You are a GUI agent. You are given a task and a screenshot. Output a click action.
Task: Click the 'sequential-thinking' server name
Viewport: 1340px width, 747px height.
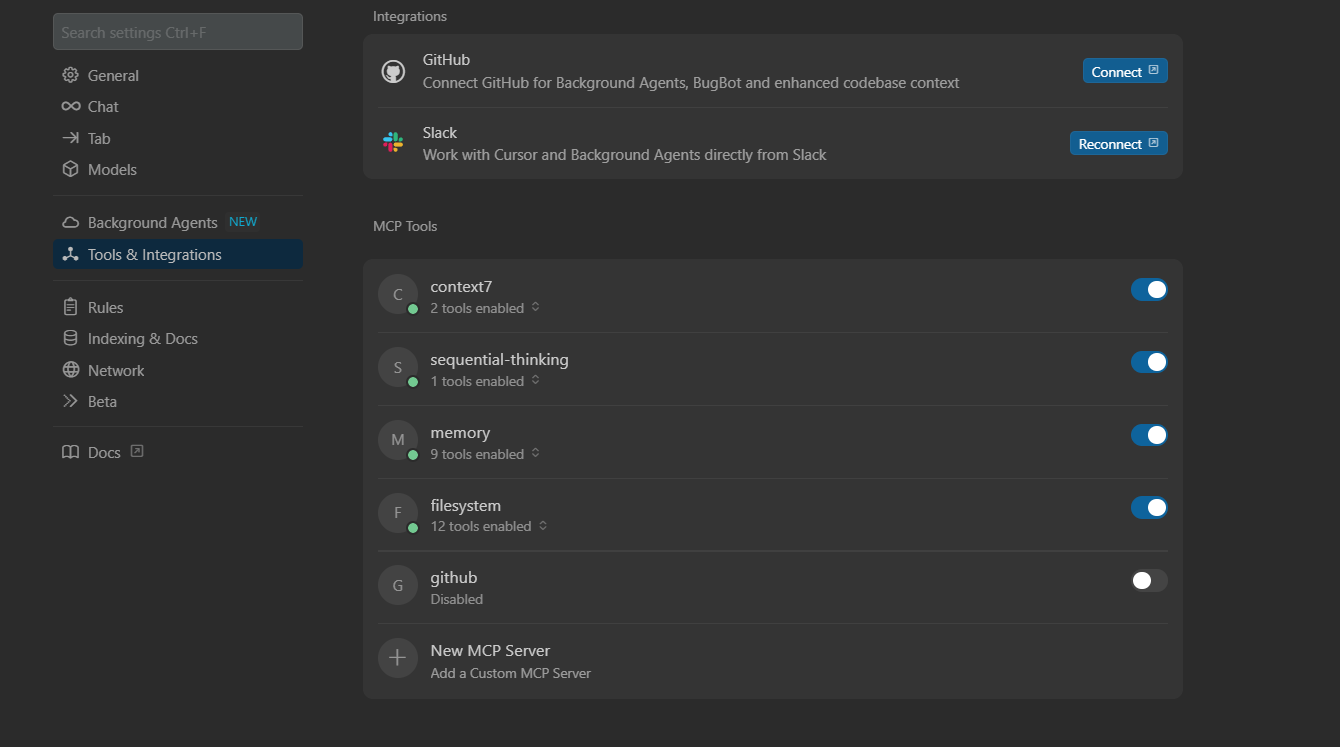point(499,359)
